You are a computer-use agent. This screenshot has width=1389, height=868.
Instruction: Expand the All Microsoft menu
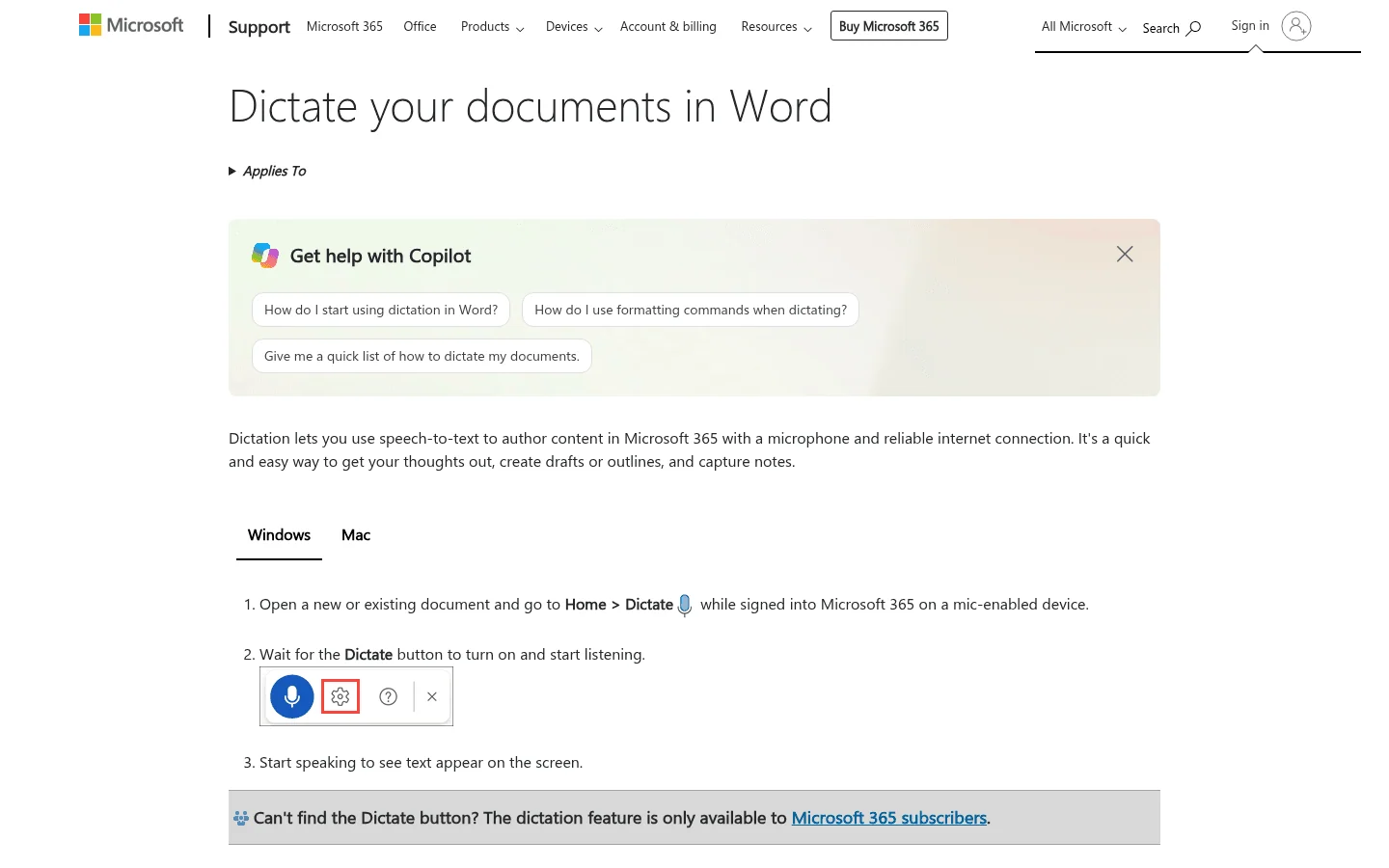click(1083, 27)
